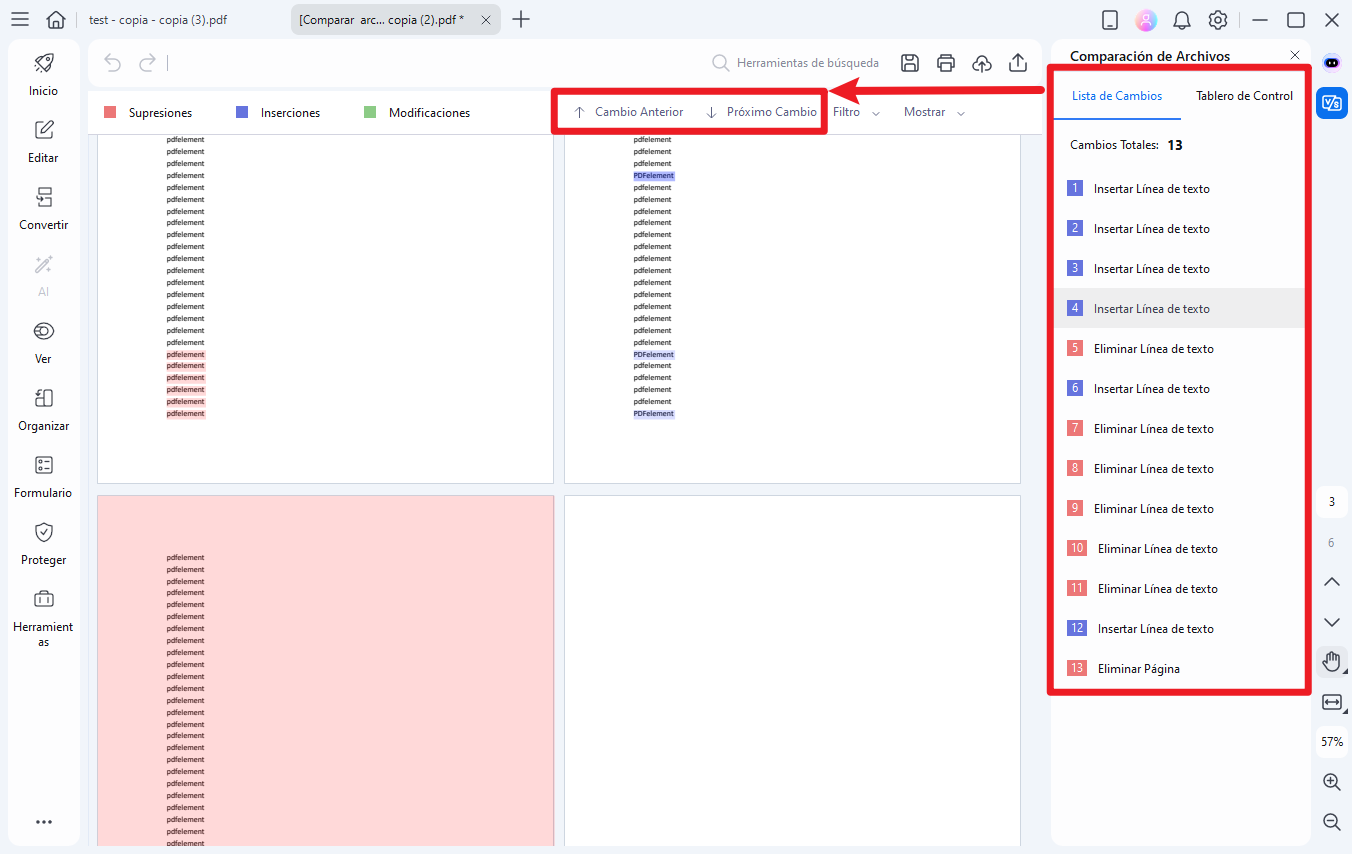
Task: Open the Inicio home panel
Action: (x=43, y=74)
